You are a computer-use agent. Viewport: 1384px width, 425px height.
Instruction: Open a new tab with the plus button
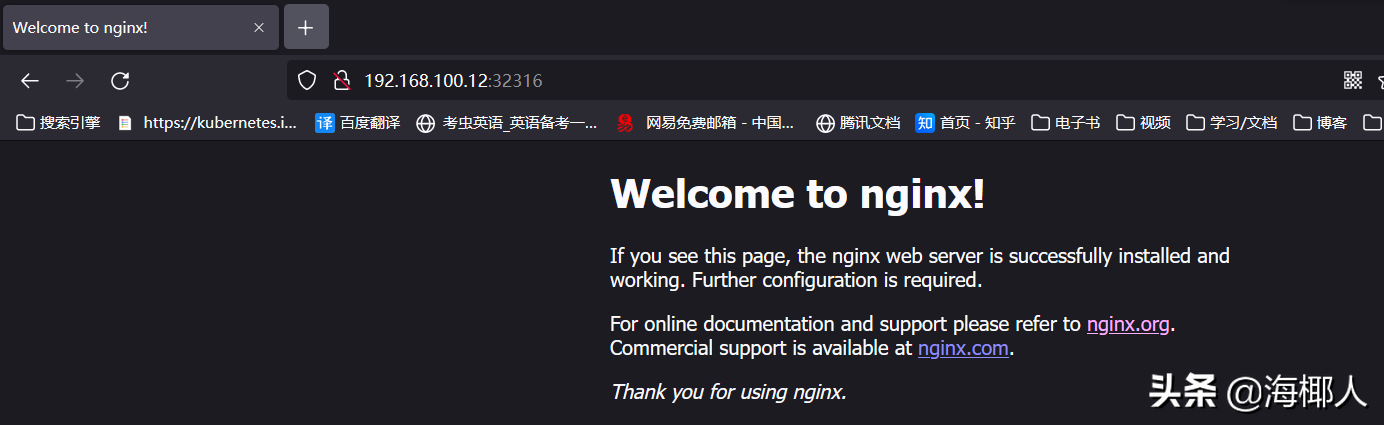pos(306,27)
